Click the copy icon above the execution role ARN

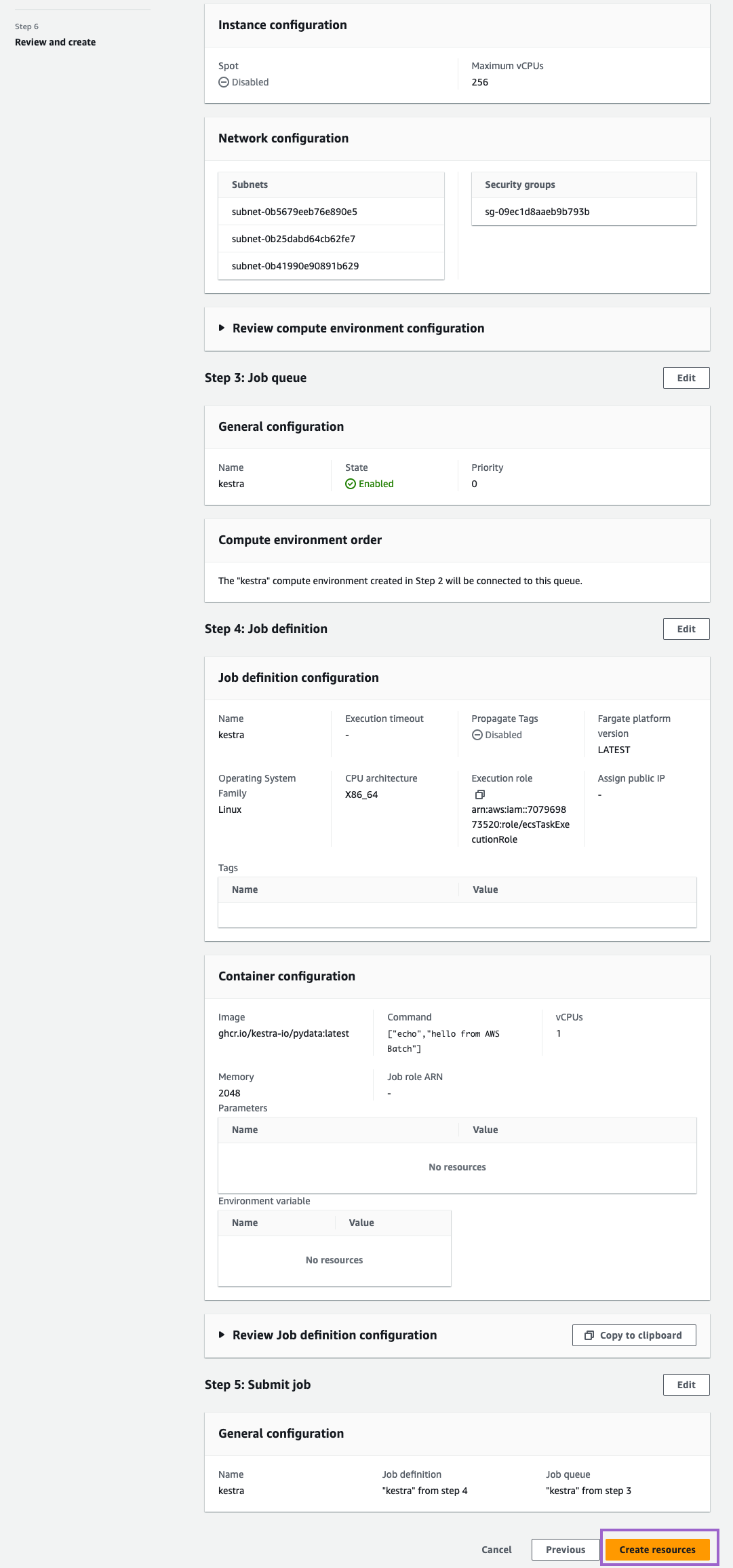pos(479,795)
